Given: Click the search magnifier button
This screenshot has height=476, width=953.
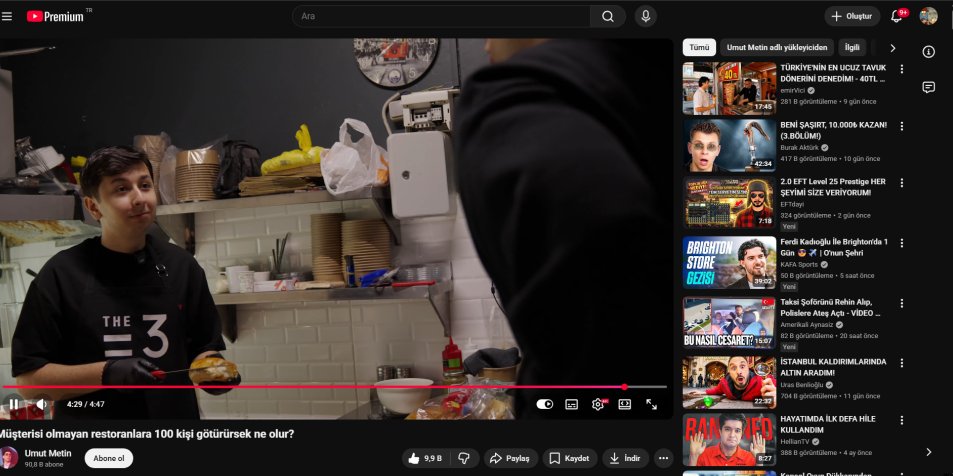Looking at the screenshot, I should (x=608, y=16).
